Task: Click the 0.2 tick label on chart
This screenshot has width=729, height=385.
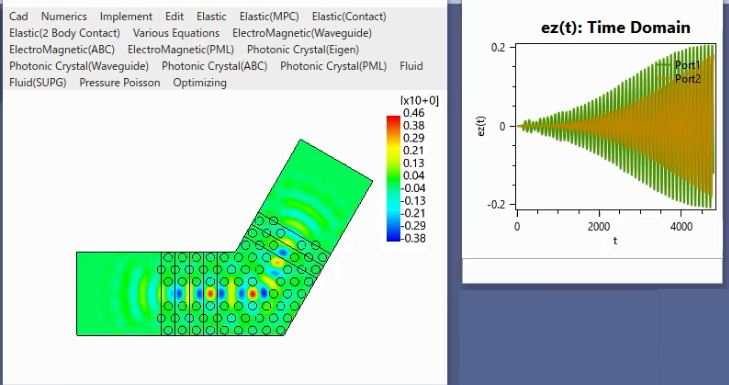Action: [x=498, y=47]
